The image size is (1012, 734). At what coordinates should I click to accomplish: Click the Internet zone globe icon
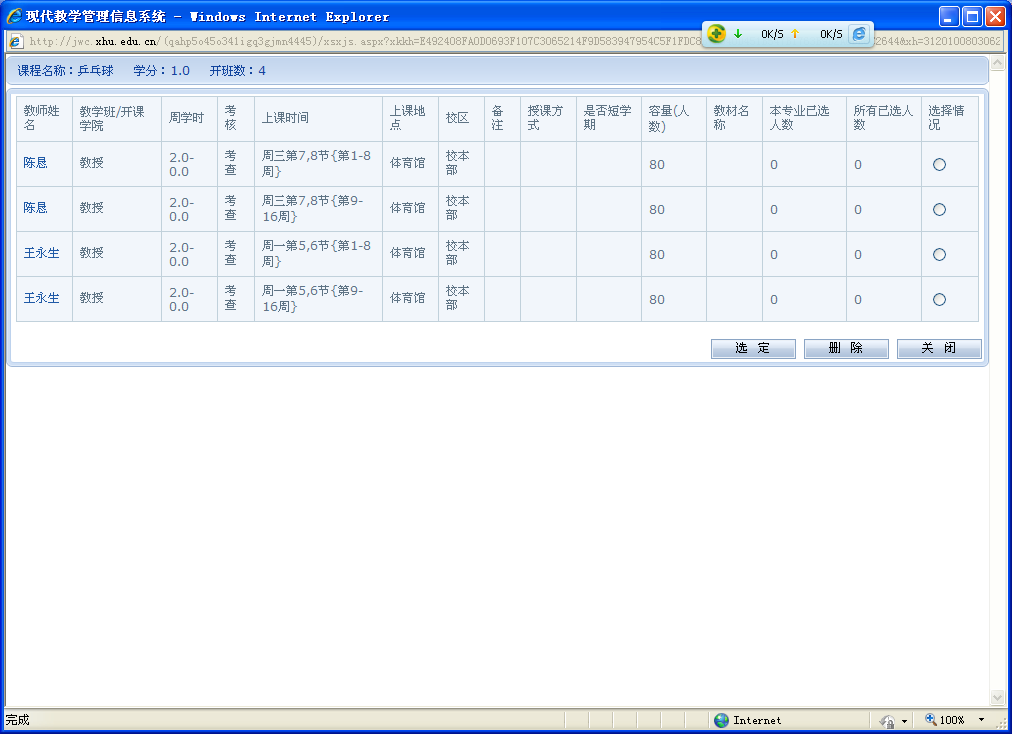point(721,720)
